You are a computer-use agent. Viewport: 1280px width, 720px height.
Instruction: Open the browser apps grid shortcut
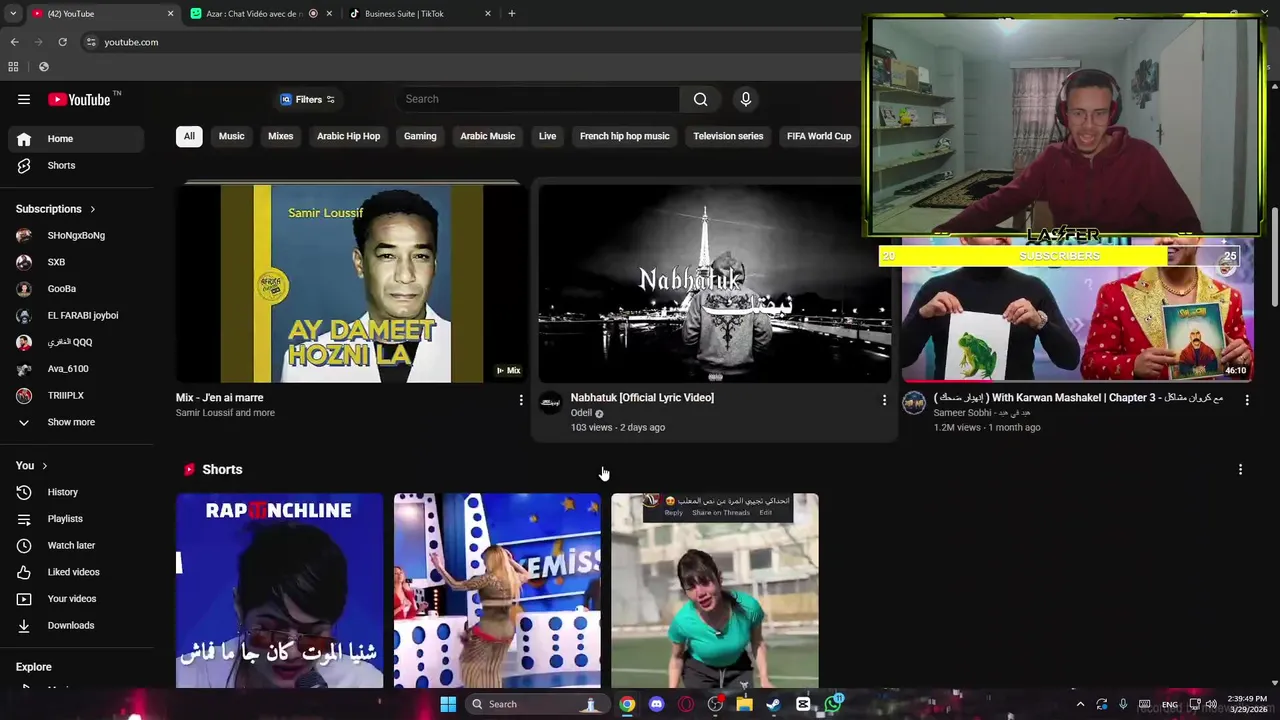[x=13, y=67]
